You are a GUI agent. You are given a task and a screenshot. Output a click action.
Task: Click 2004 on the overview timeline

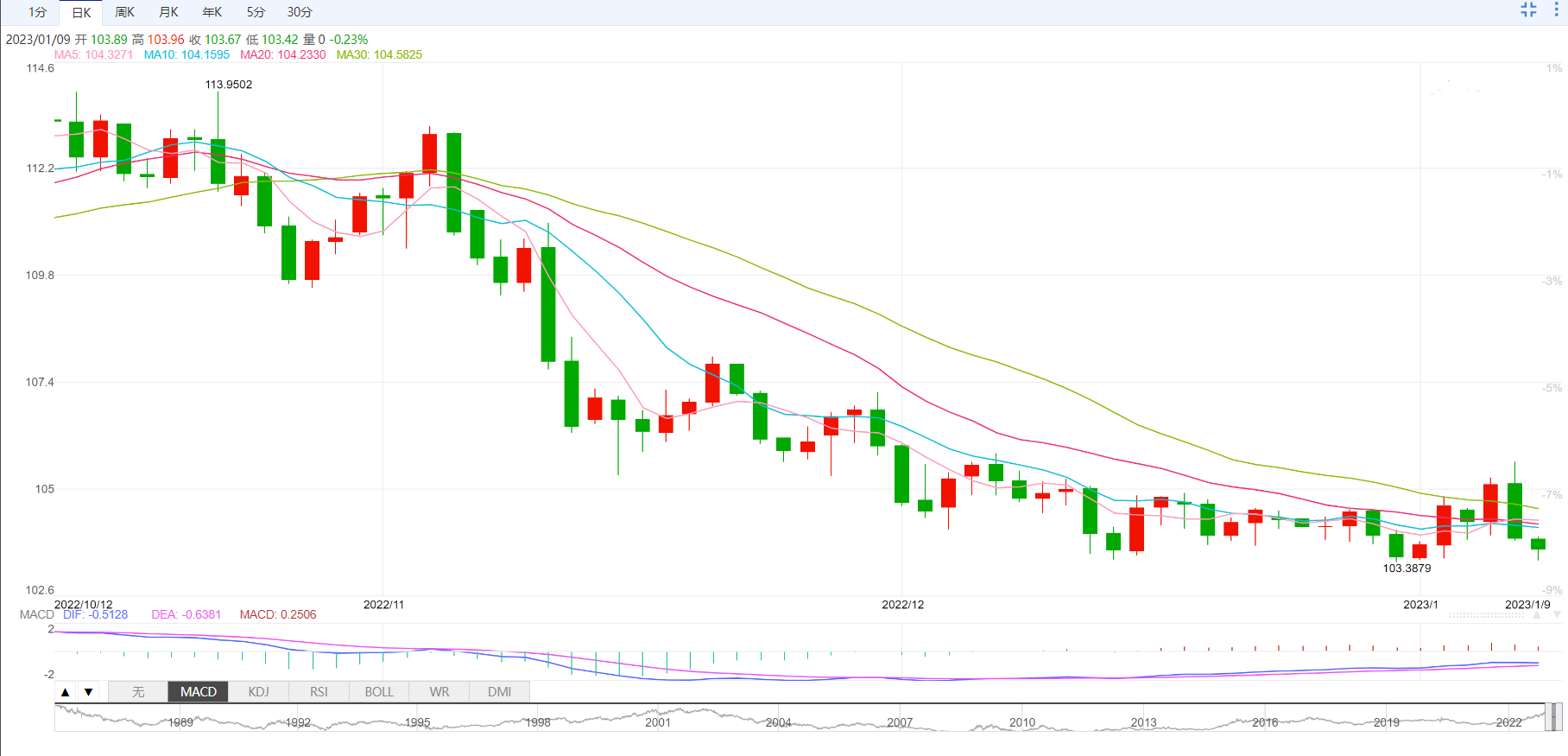pyautogui.click(x=778, y=722)
